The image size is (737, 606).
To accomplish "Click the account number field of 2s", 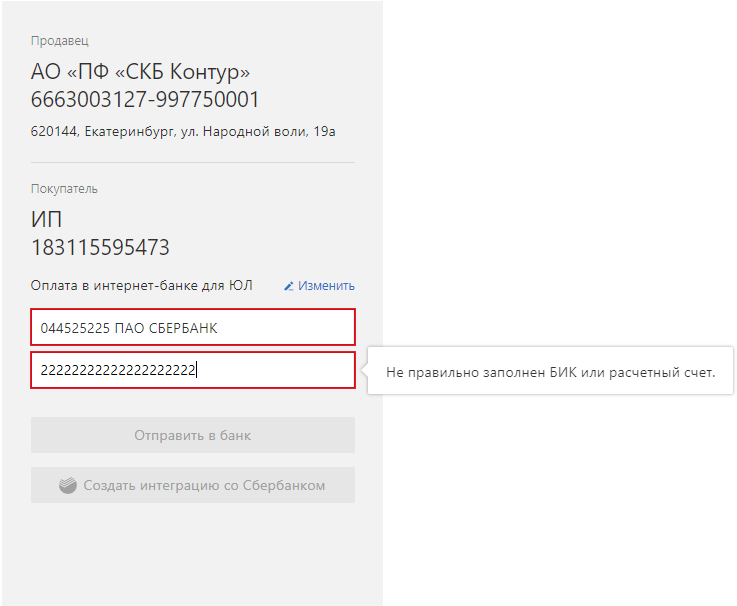I will click(x=193, y=370).
